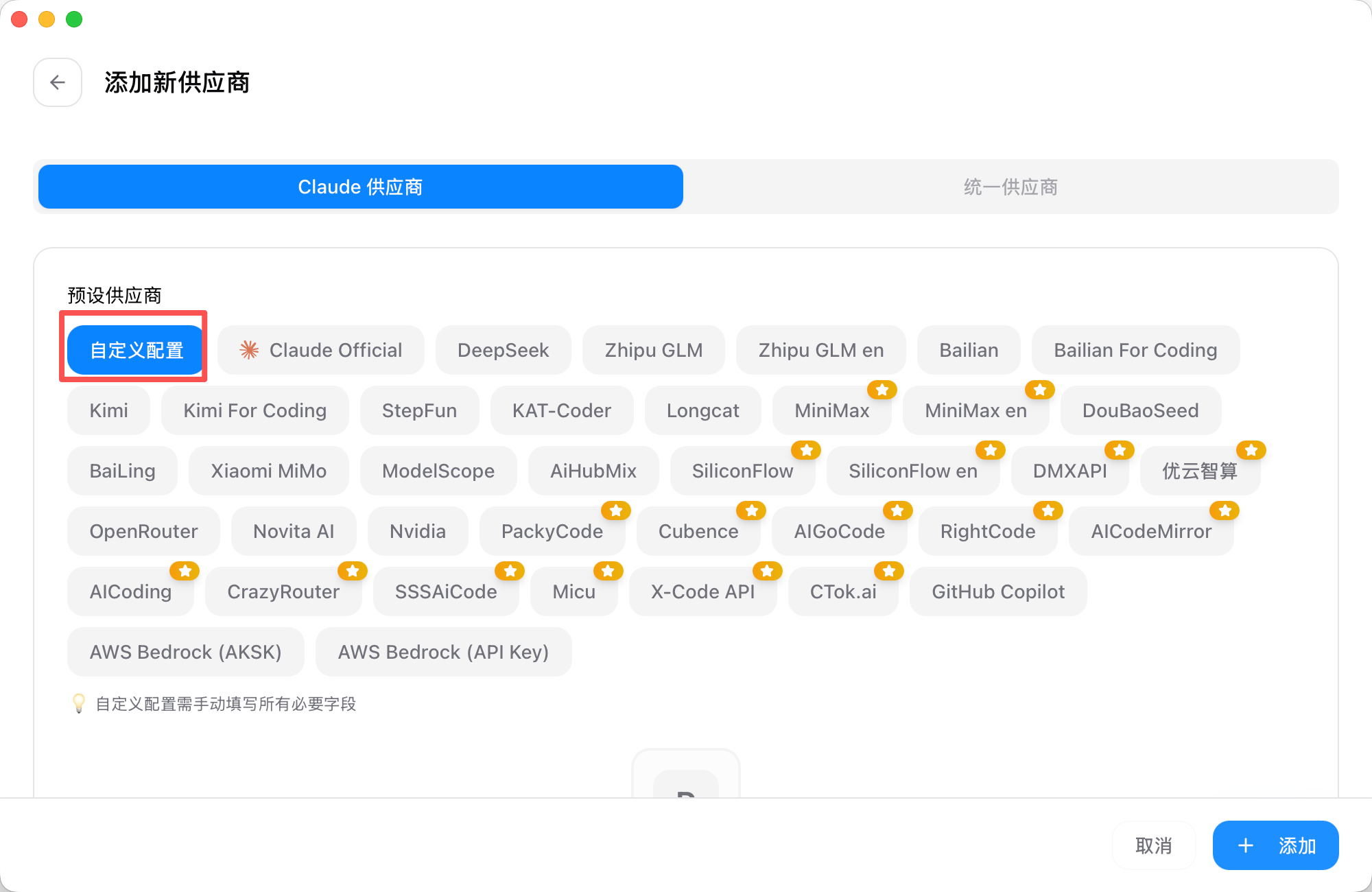Select KAT-Coder preset
The image size is (1372, 892).
[x=562, y=410]
